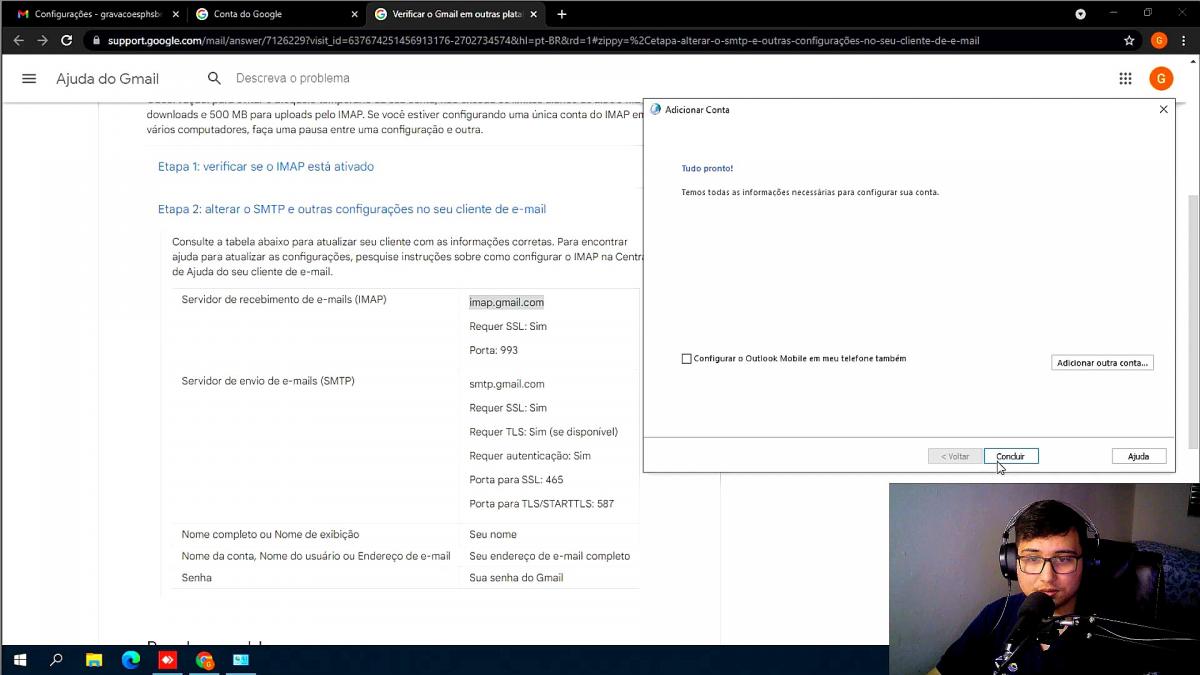Screen dimensions: 1200x675
Task: Open the Google apps grid icon
Action: (1125, 78)
